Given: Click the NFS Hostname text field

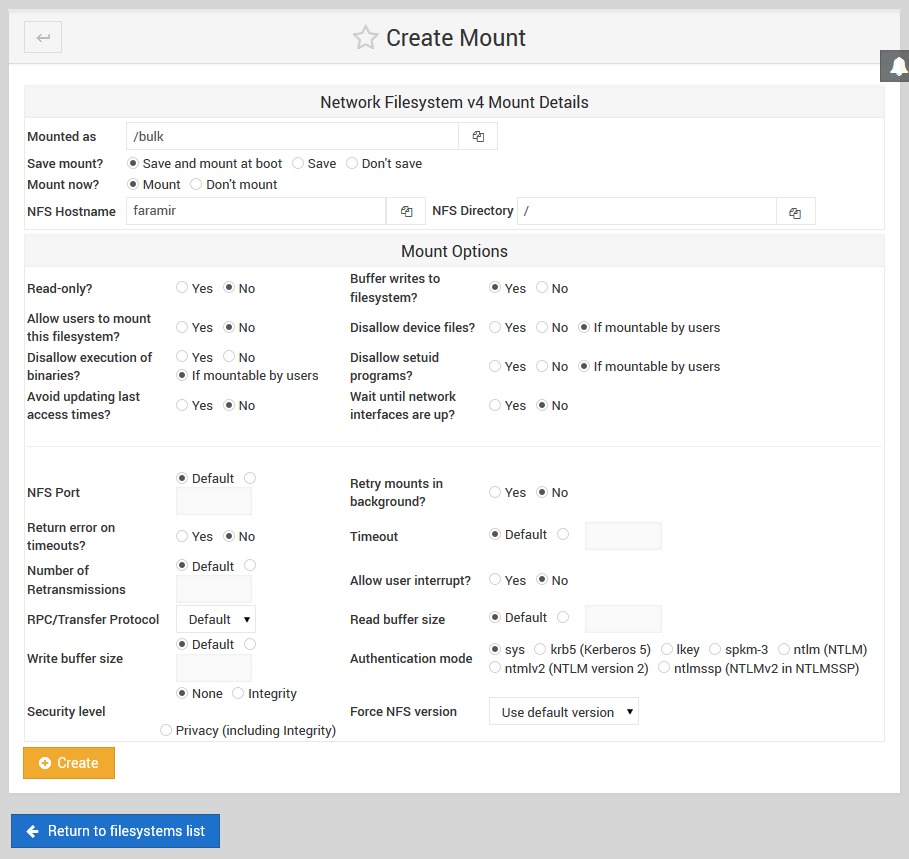Looking at the screenshot, I should [255, 211].
